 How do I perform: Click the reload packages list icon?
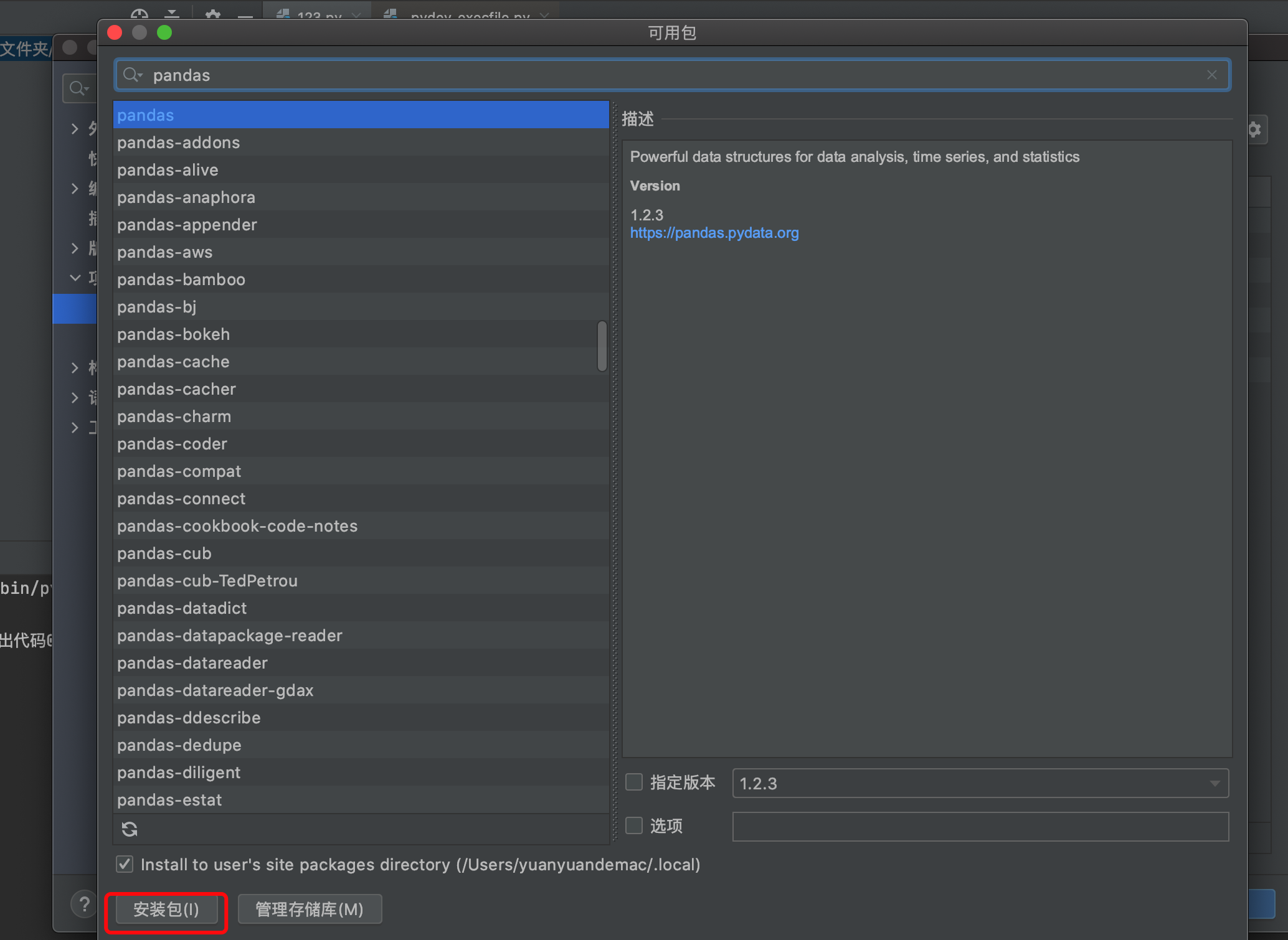pyautogui.click(x=130, y=829)
